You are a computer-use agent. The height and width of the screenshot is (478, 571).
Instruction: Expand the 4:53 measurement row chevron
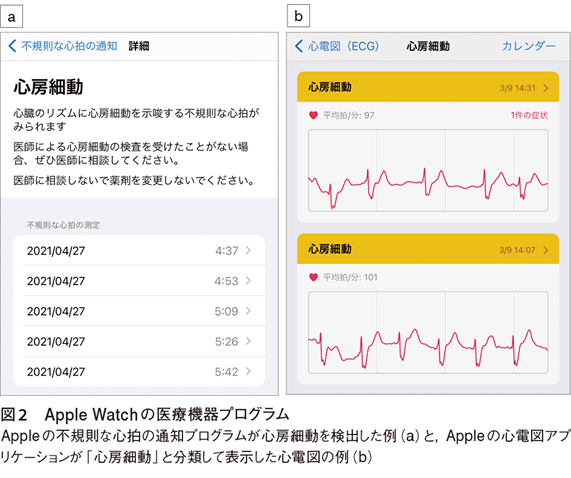pyautogui.click(x=248, y=280)
